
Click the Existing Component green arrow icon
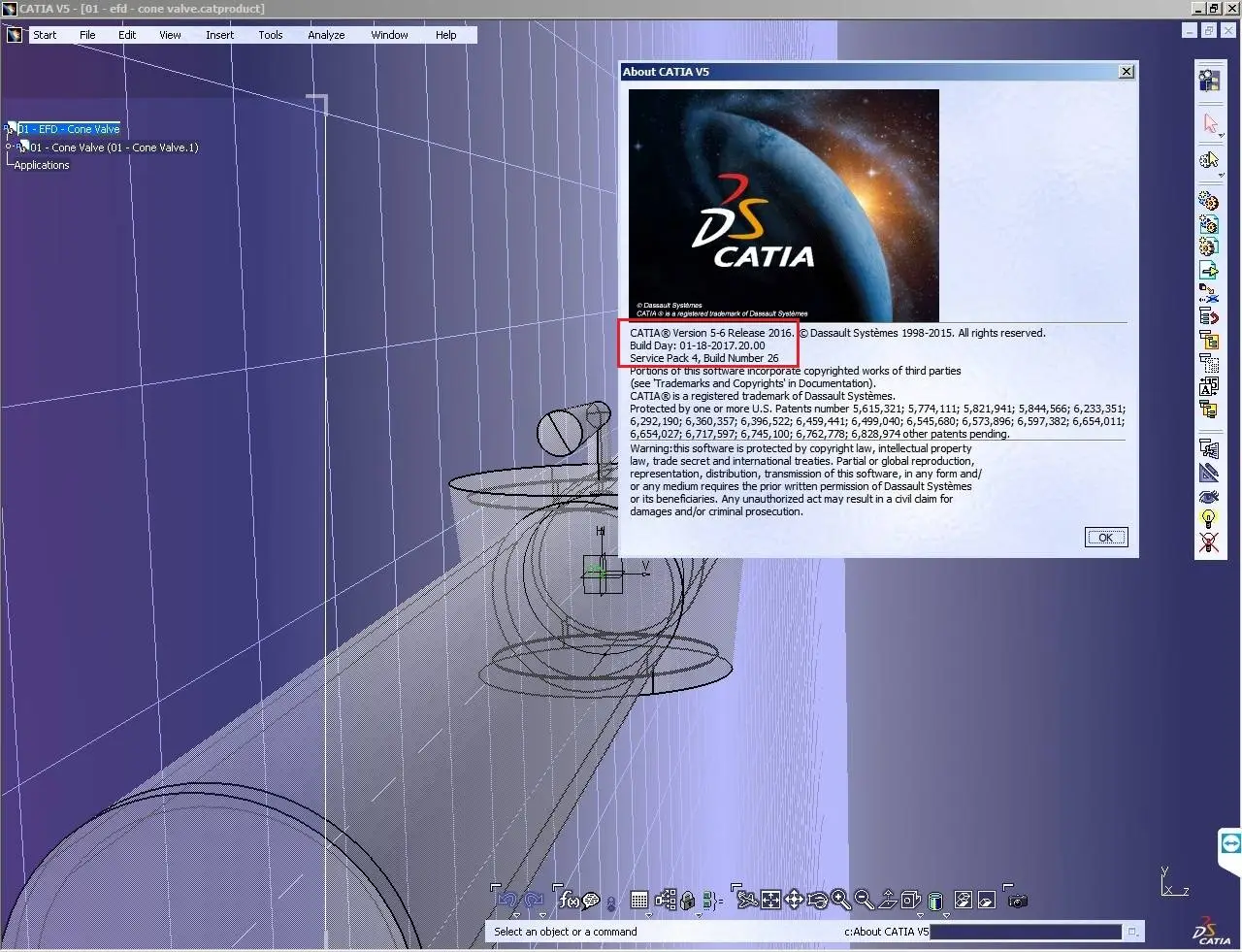coord(1208,271)
